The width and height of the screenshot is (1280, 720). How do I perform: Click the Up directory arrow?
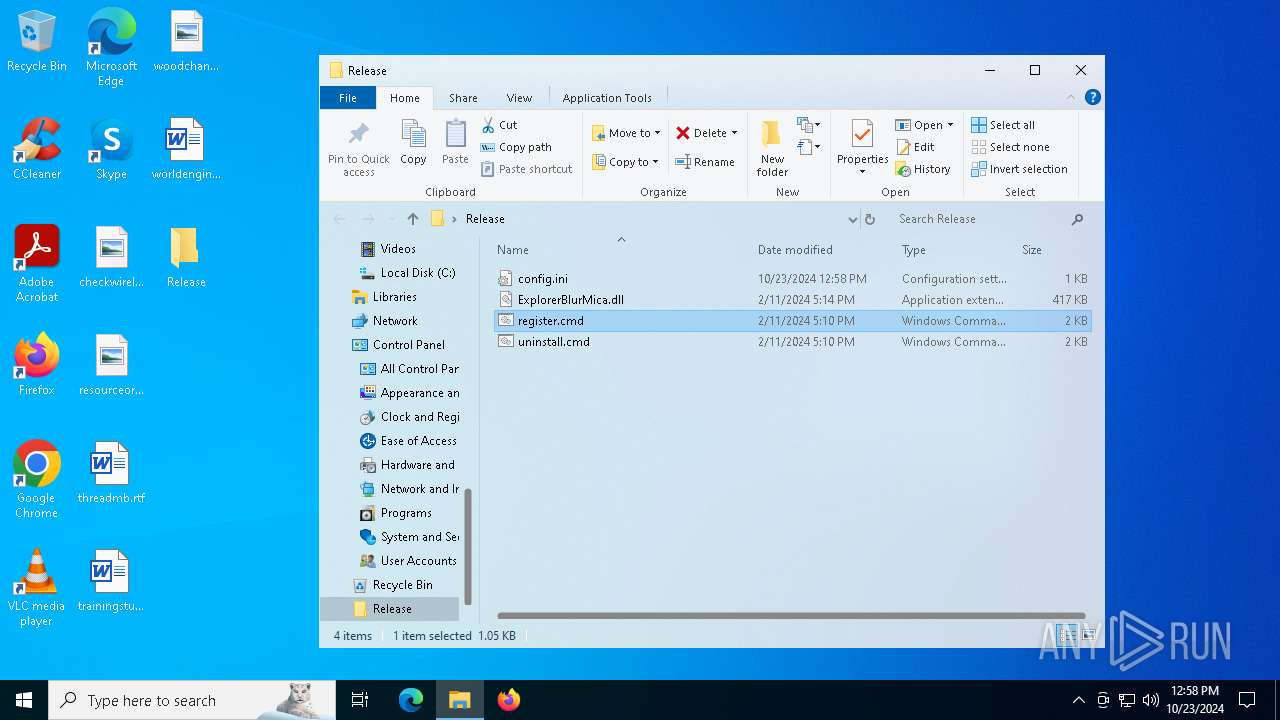pyautogui.click(x=412, y=219)
